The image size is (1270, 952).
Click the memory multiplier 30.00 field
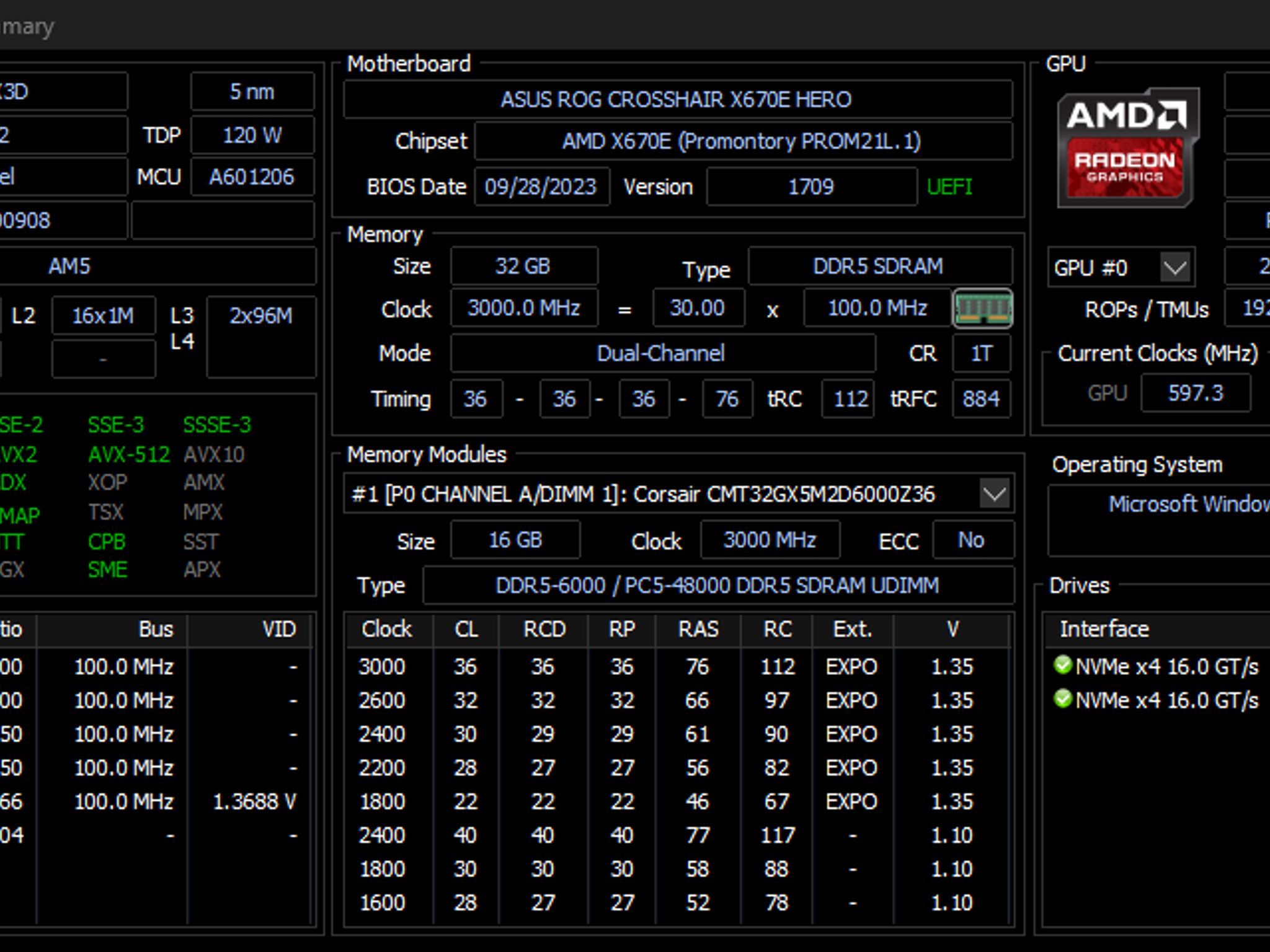(698, 308)
